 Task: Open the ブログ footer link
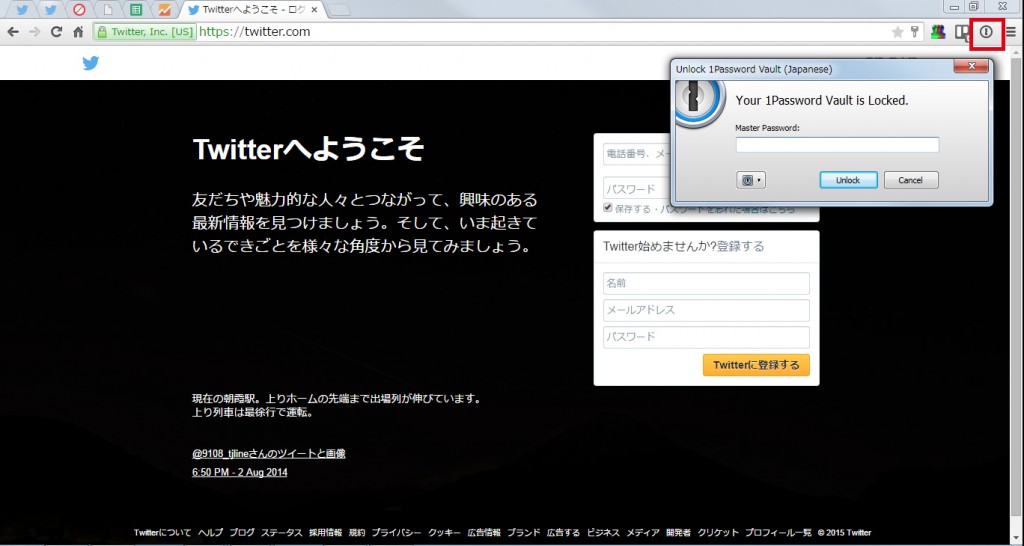coord(242,533)
